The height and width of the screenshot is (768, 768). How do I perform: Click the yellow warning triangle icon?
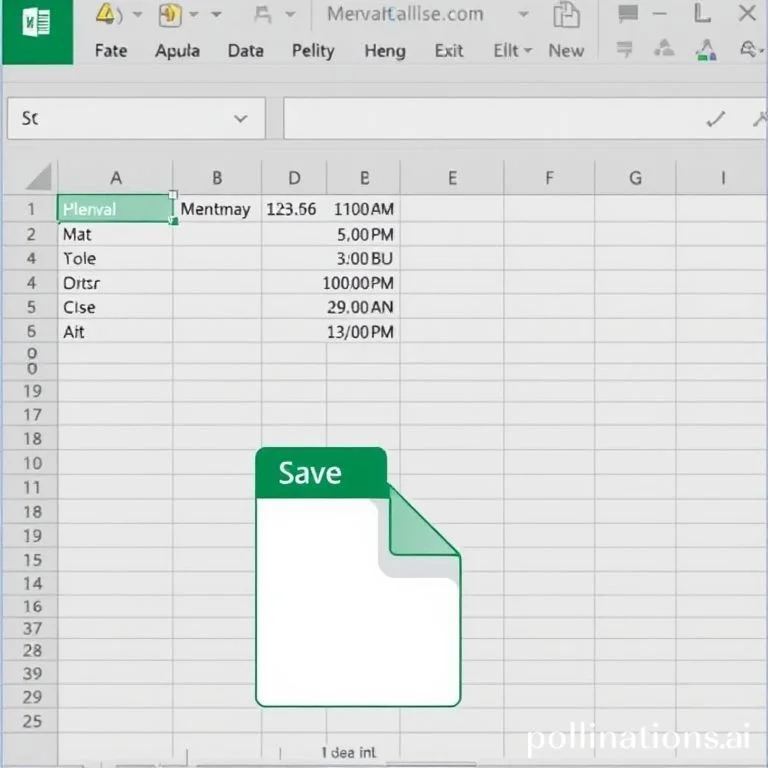[107, 15]
